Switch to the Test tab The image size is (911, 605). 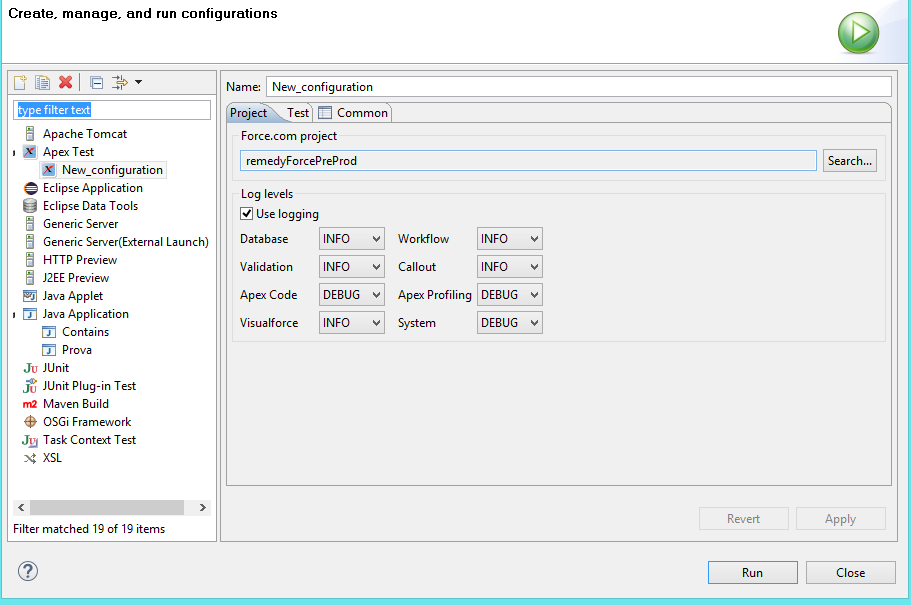coord(298,113)
